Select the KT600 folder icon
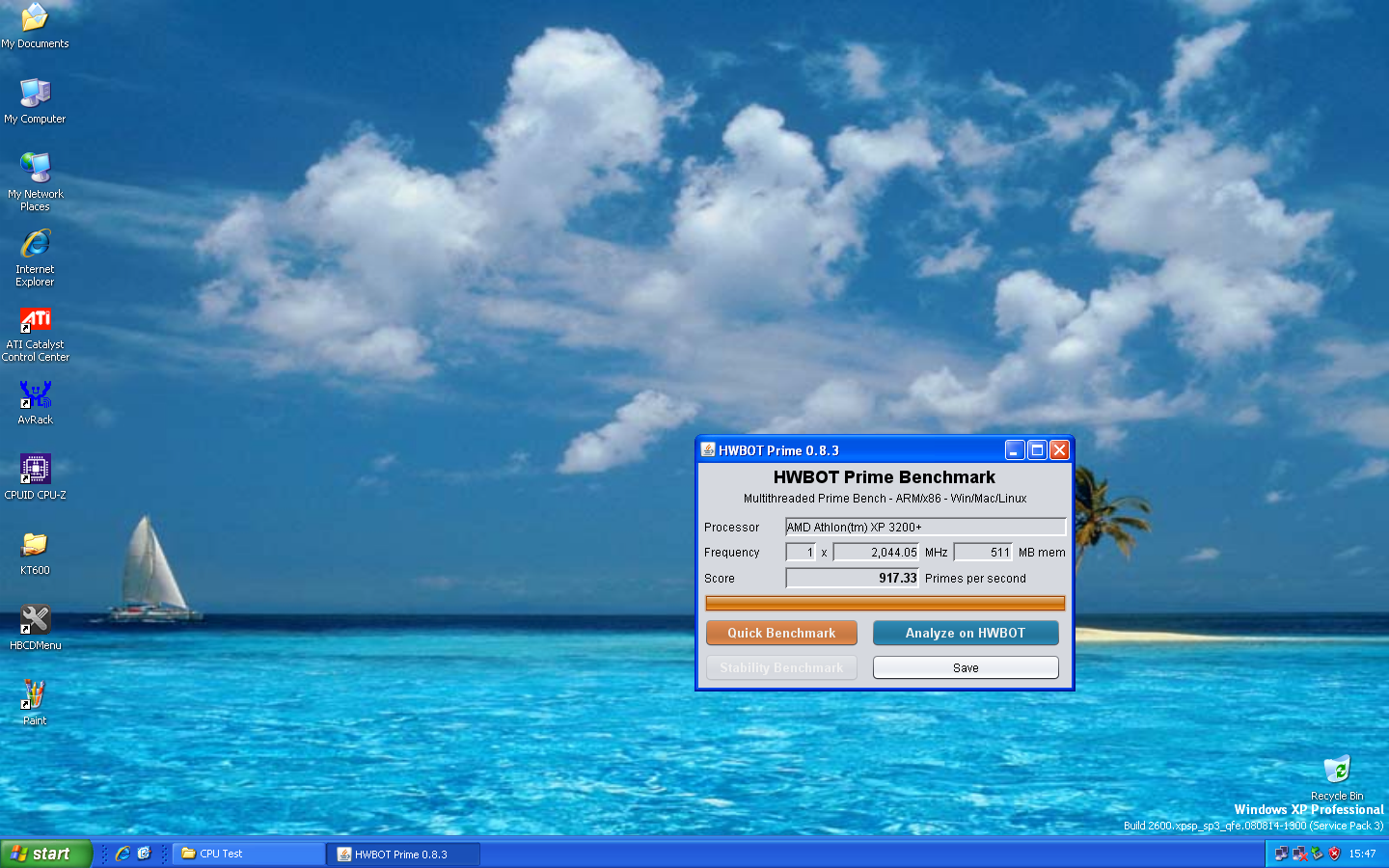 click(35, 553)
